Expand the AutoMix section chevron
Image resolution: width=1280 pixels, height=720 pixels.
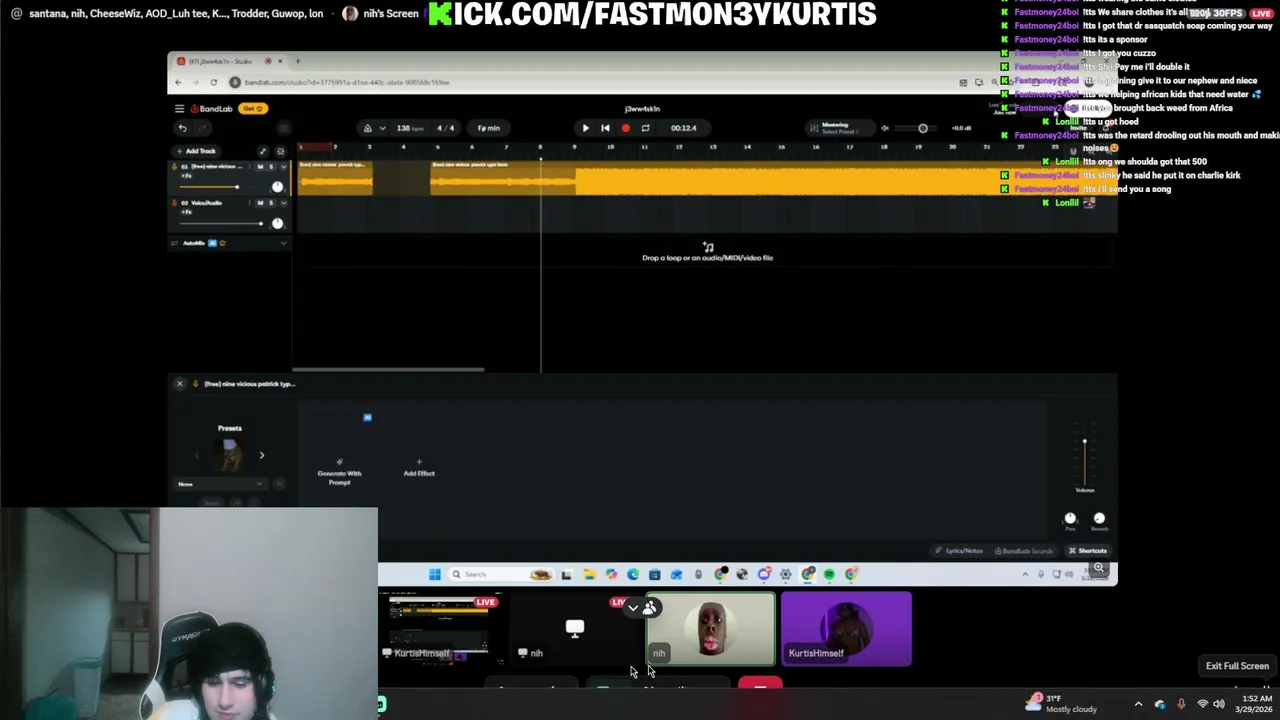click(283, 243)
